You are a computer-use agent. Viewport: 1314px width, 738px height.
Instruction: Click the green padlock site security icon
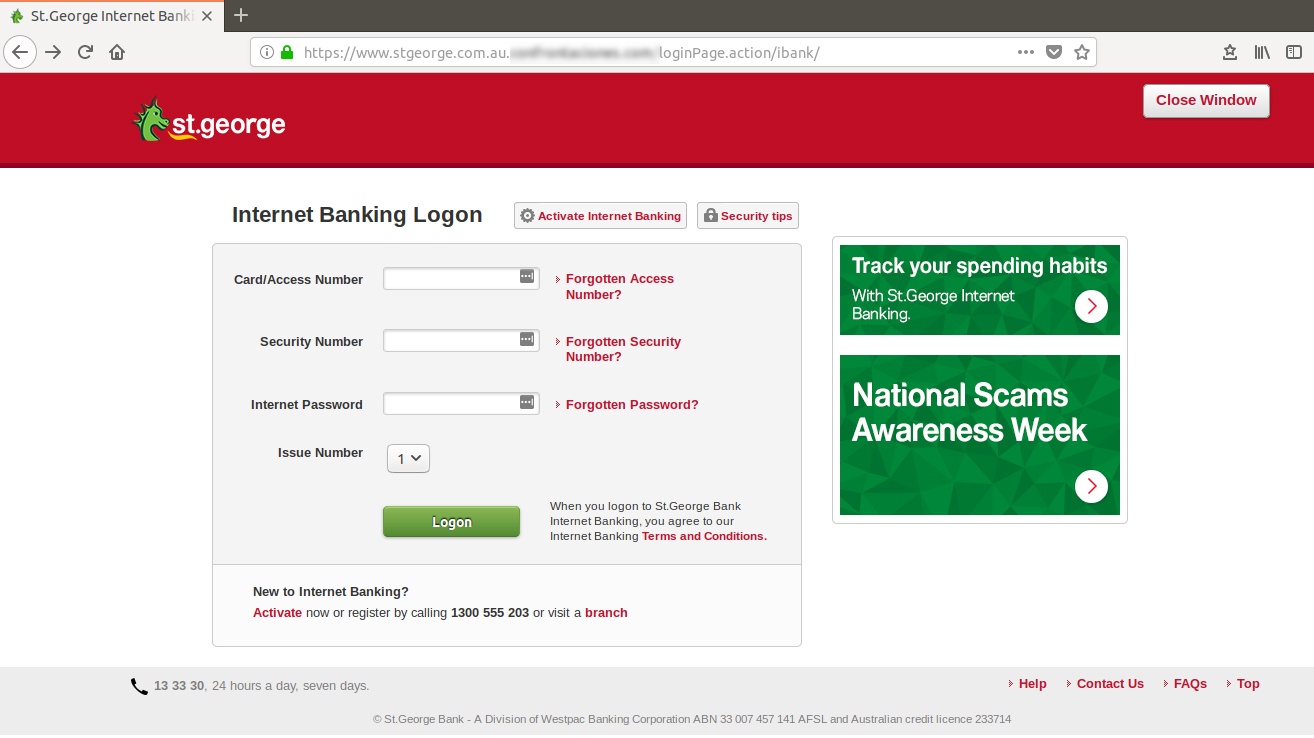(287, 52)
